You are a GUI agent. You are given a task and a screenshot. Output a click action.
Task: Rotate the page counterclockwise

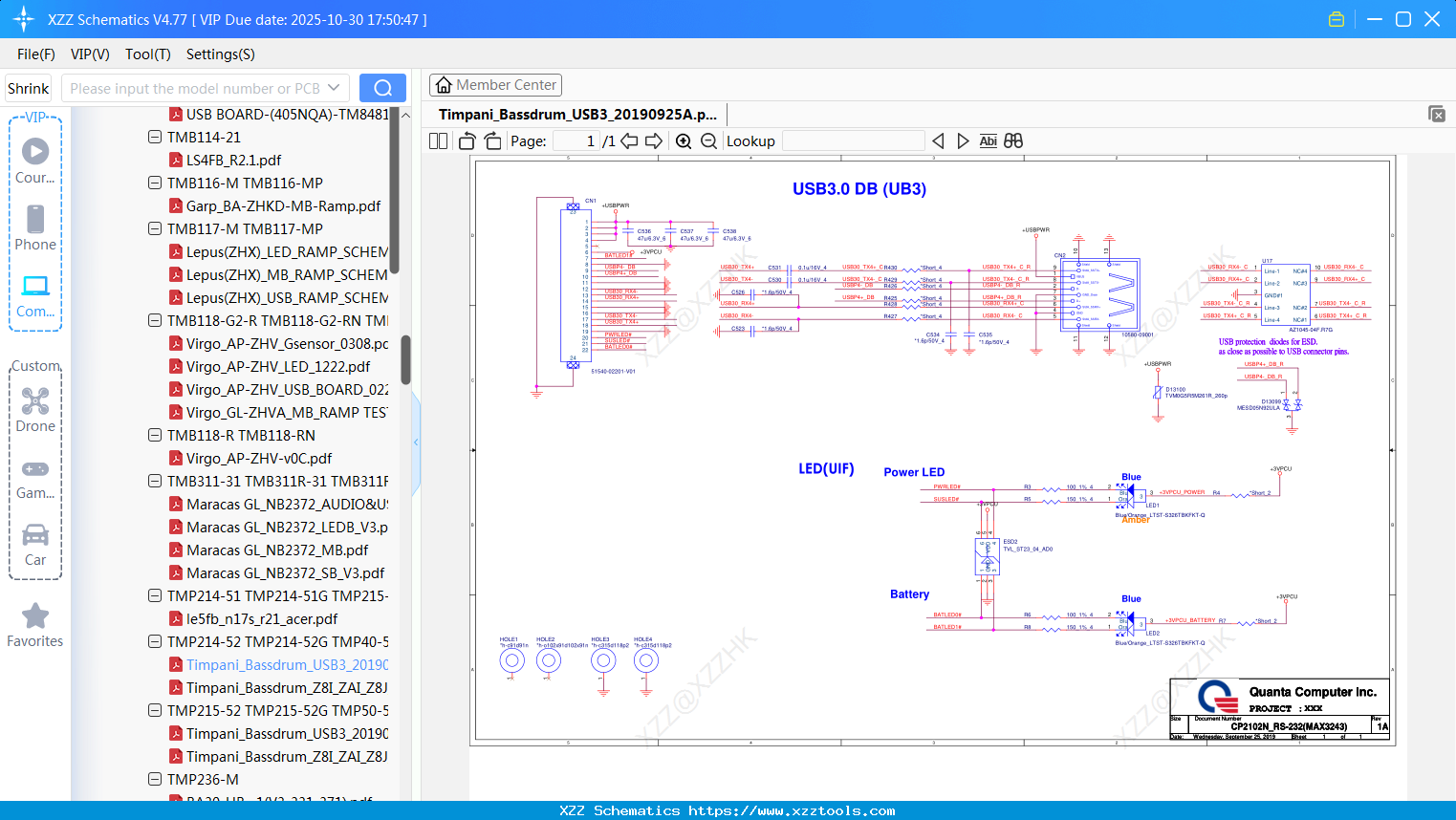[467, 141]
